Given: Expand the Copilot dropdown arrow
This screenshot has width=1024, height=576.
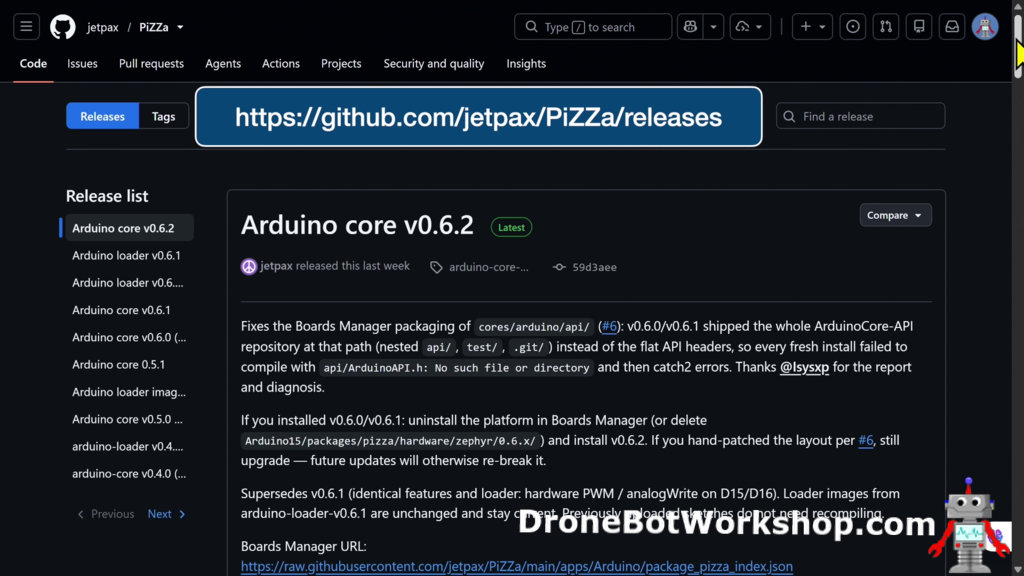Looking at the screenshot, I should coord(714,27).
